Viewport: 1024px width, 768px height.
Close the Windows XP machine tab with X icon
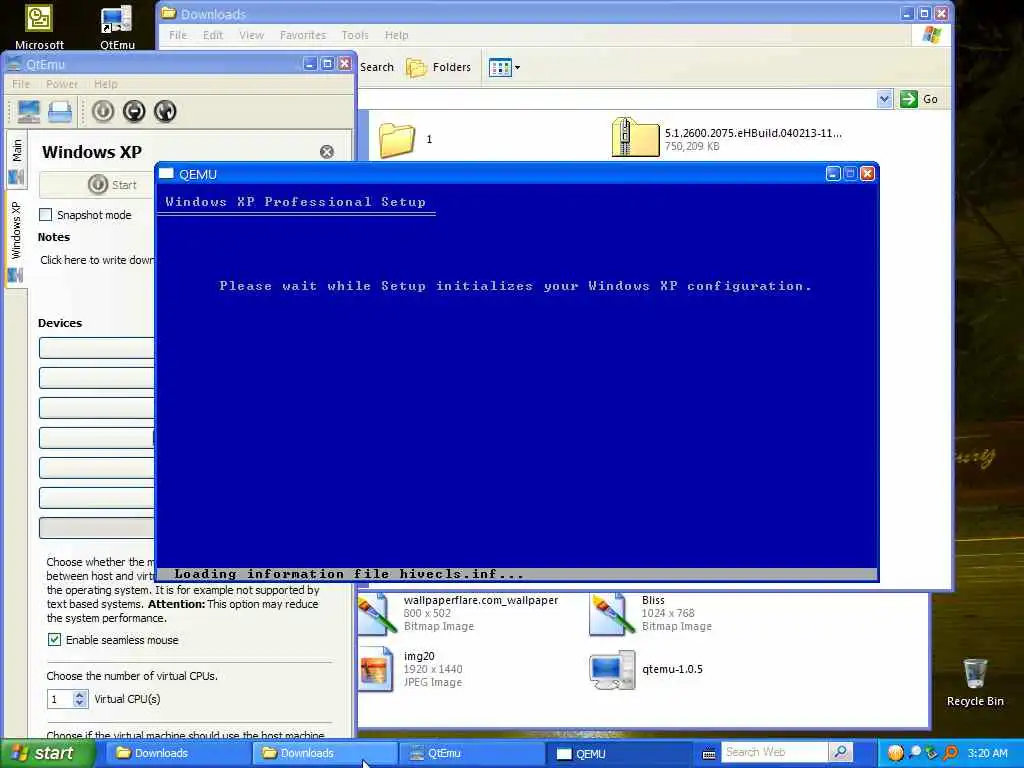pyautogui.click(x=327, y=152)
